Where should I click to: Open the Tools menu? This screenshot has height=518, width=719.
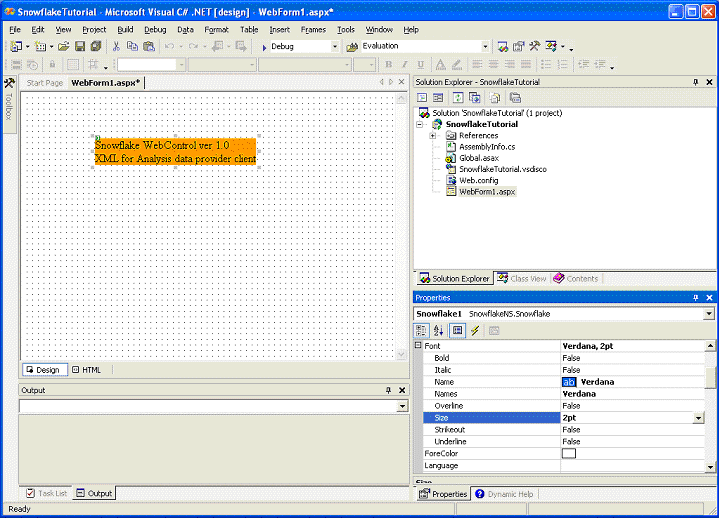coord(346,30)
